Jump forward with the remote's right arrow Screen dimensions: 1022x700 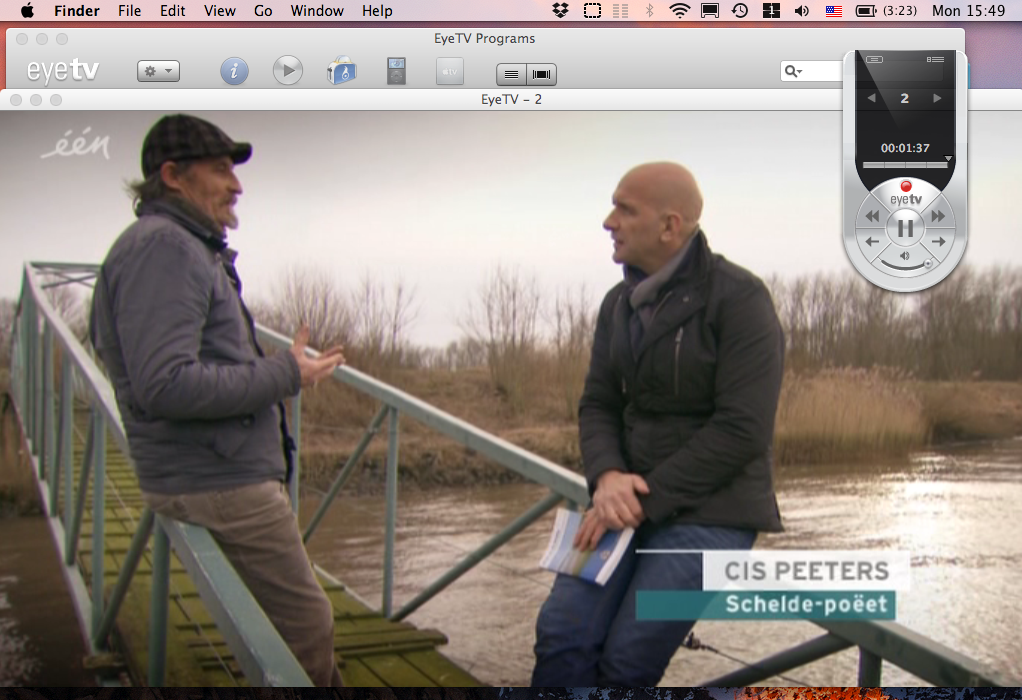(x=939, y=242)
